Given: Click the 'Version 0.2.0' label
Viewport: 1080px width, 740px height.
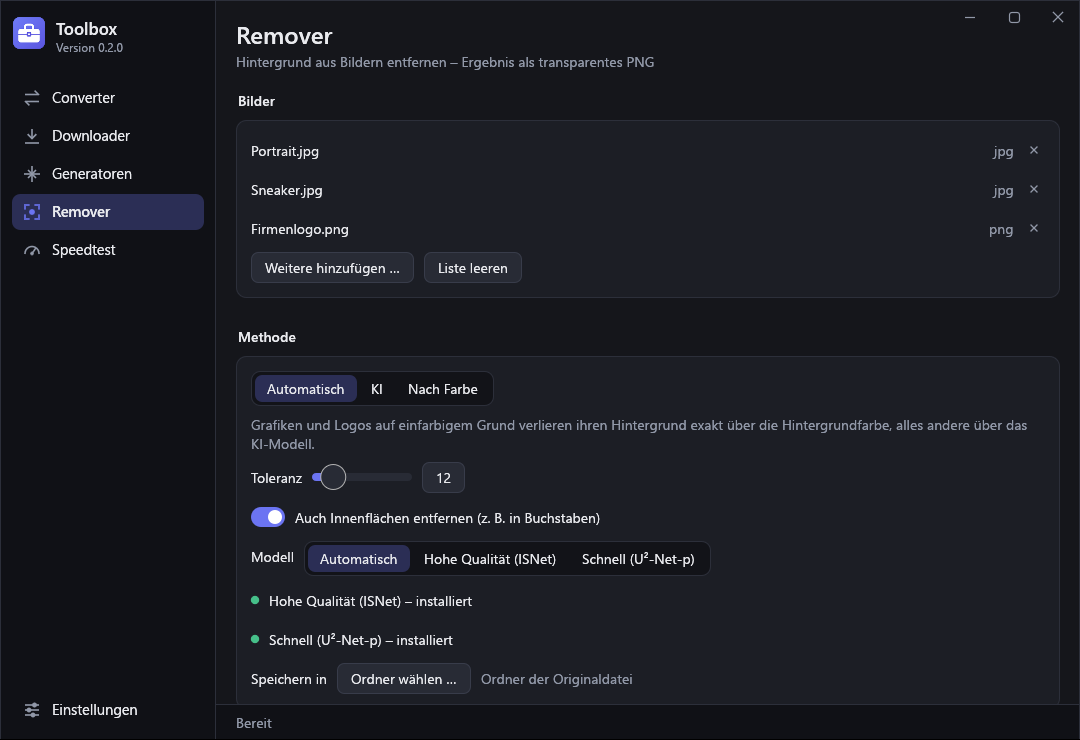Looking at the screenshot, I should (90, 48).
